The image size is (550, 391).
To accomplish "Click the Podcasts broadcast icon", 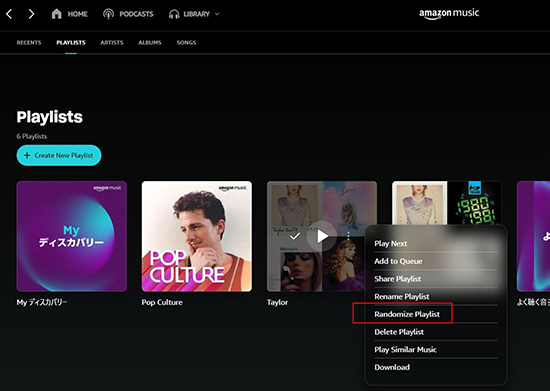I will tap(108, 14).
